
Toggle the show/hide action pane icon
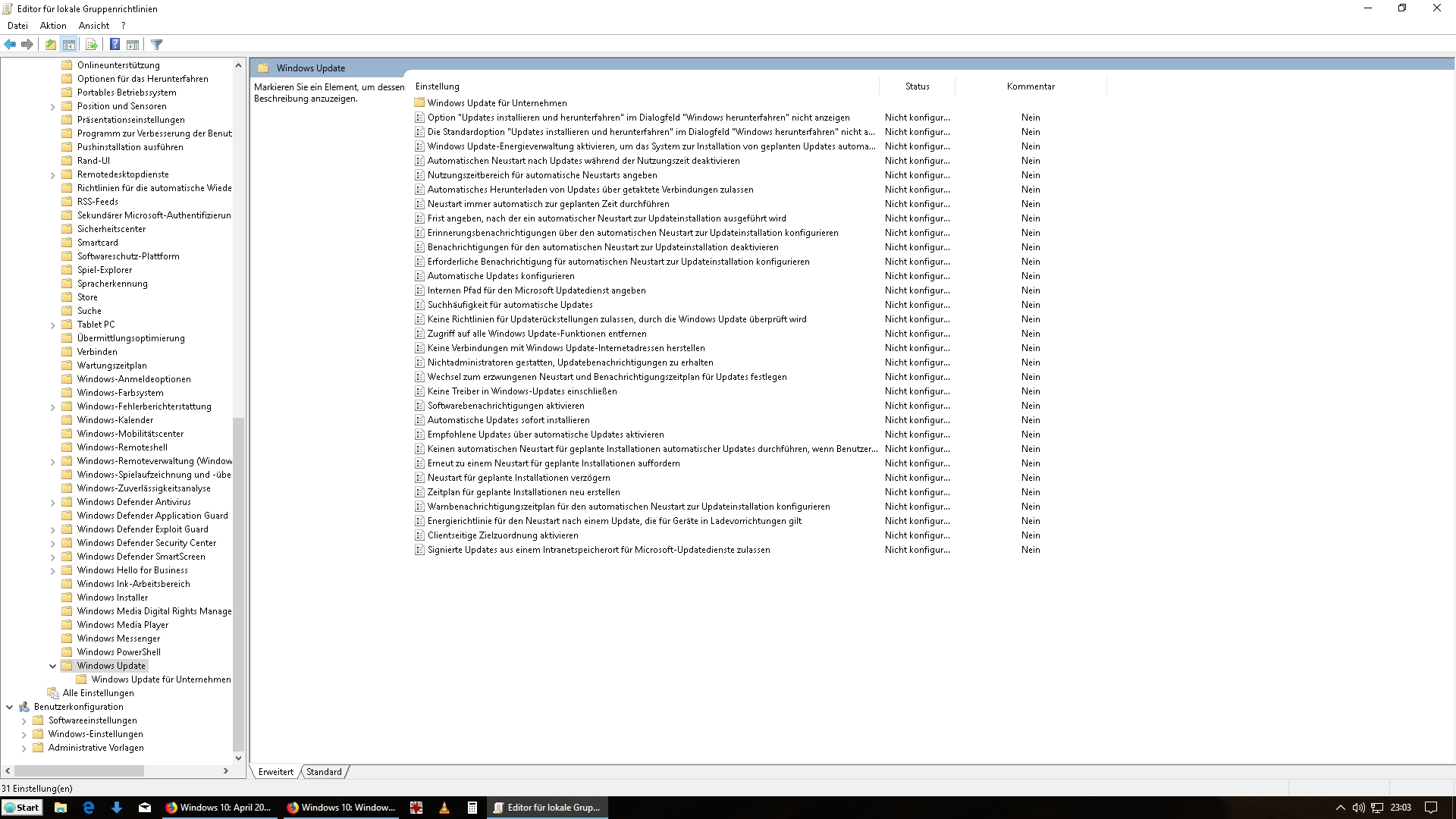coord(133,45)
